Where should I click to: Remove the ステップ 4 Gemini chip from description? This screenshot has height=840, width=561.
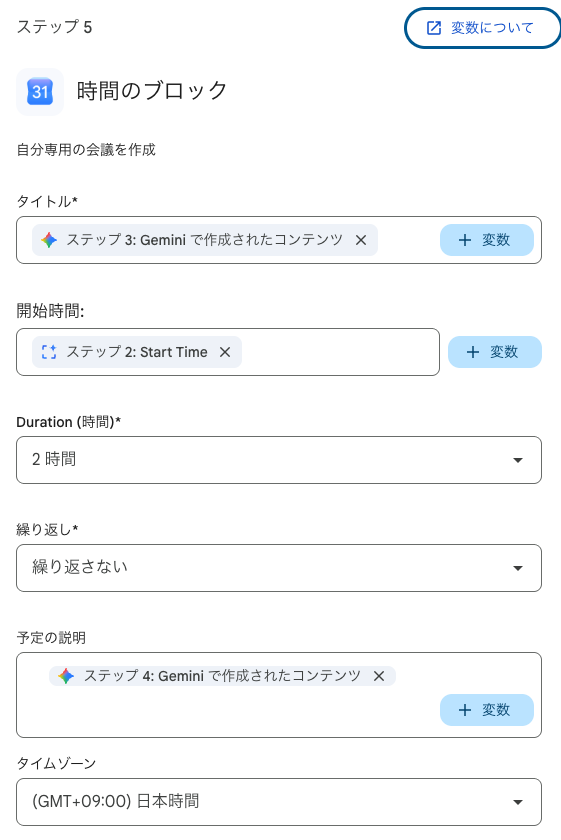coord(379,676)
